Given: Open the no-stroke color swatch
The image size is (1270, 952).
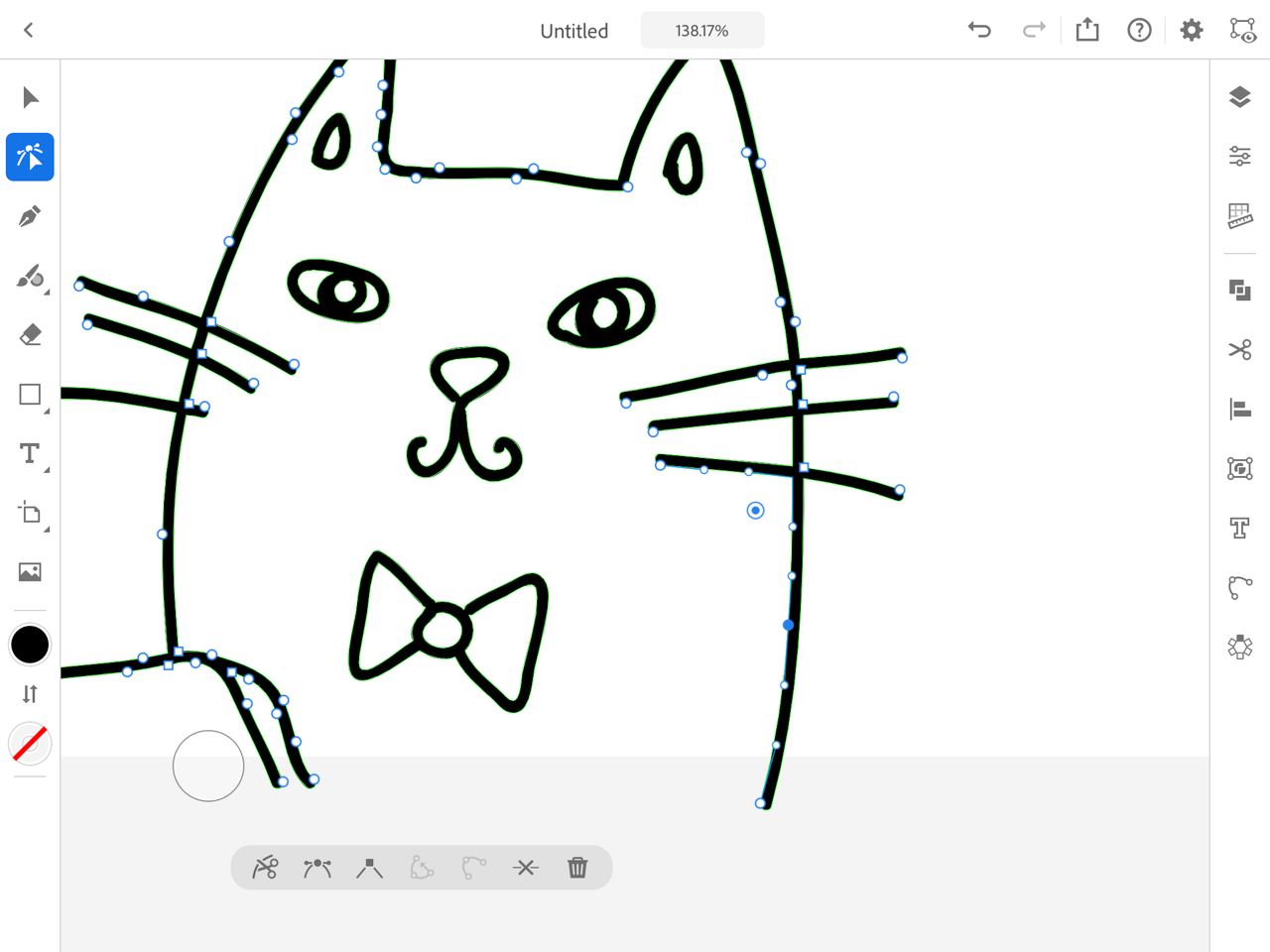Looking at the screenshot, I should (30, 744).
